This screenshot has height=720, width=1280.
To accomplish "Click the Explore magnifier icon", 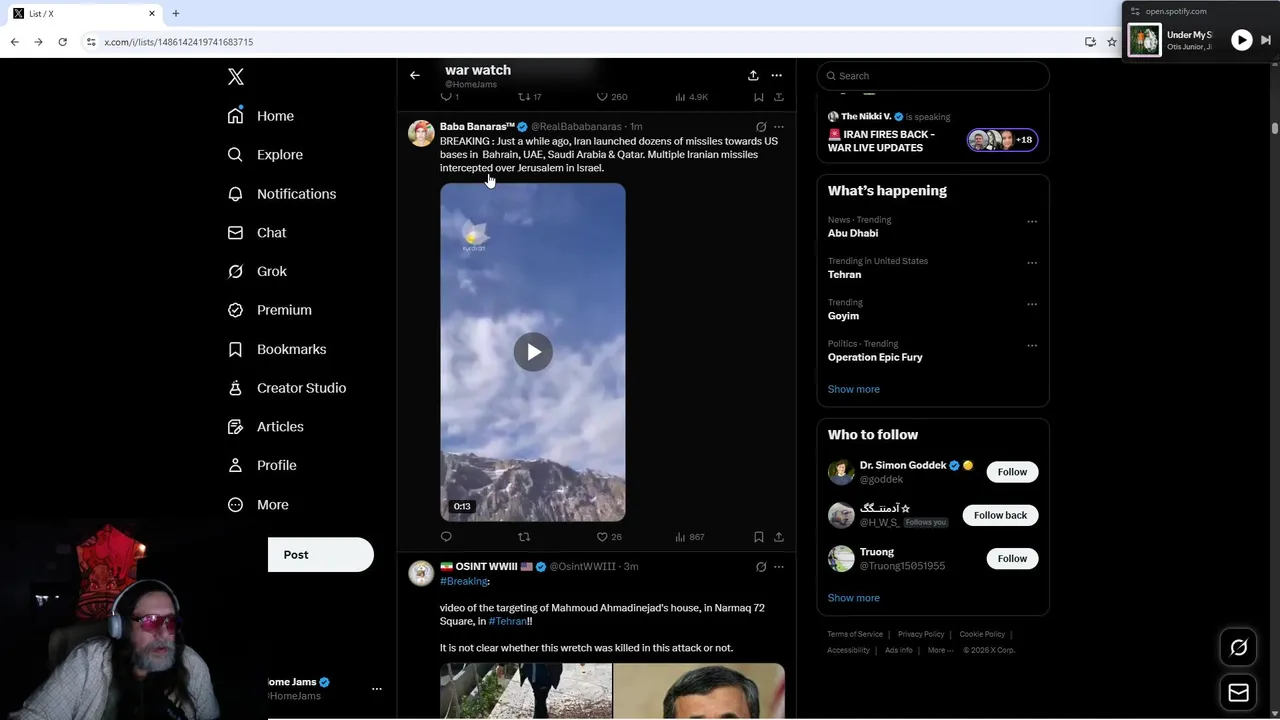I will coord(235,155).
